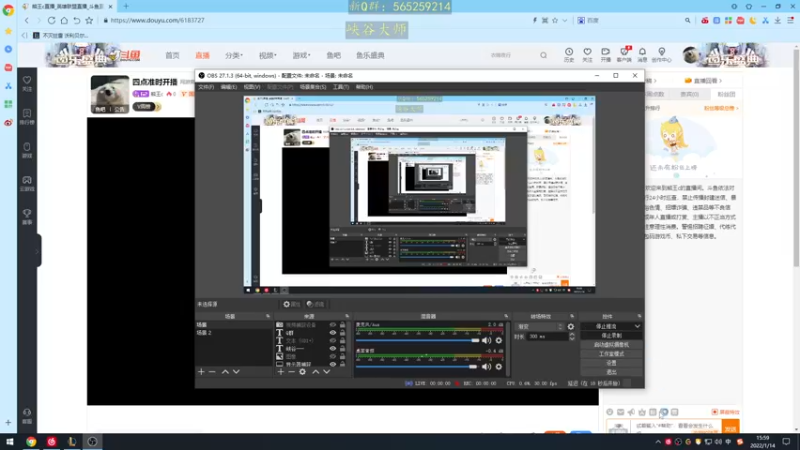
Task: Open the 鱼吧 link in Douyu navigation
Action: coord(334,55)
